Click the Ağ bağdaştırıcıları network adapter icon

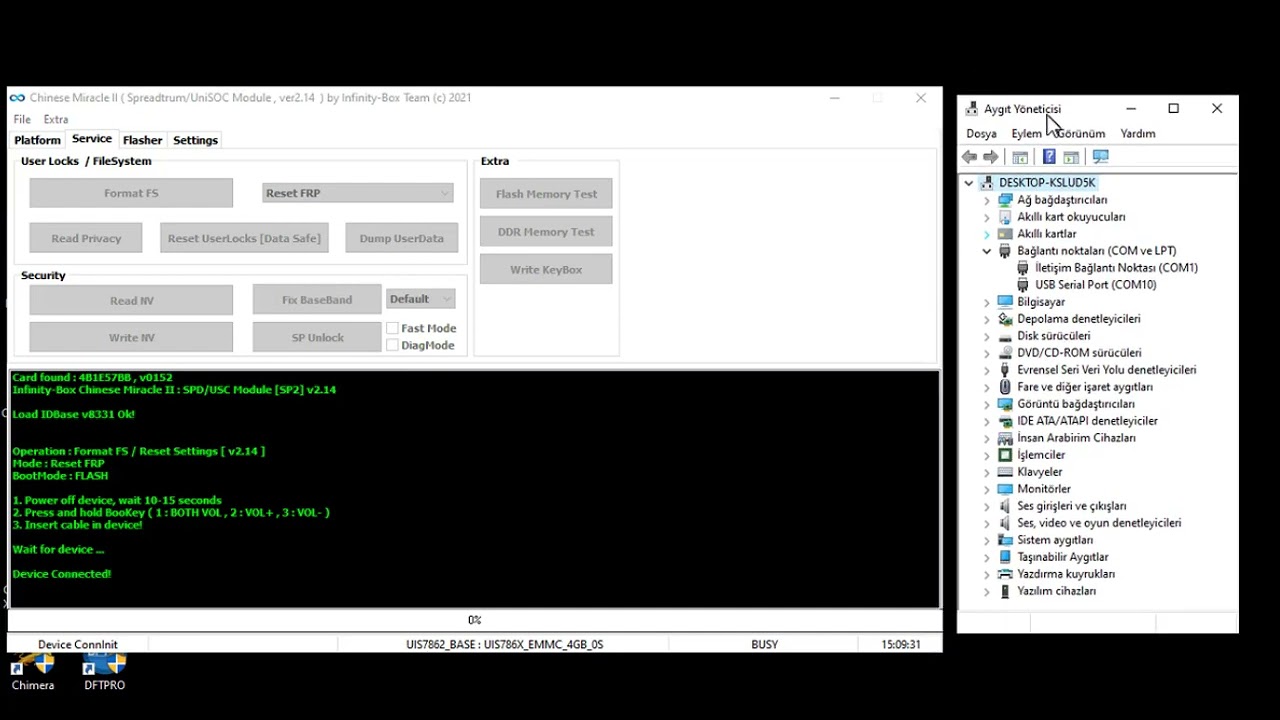(1005, 200)
